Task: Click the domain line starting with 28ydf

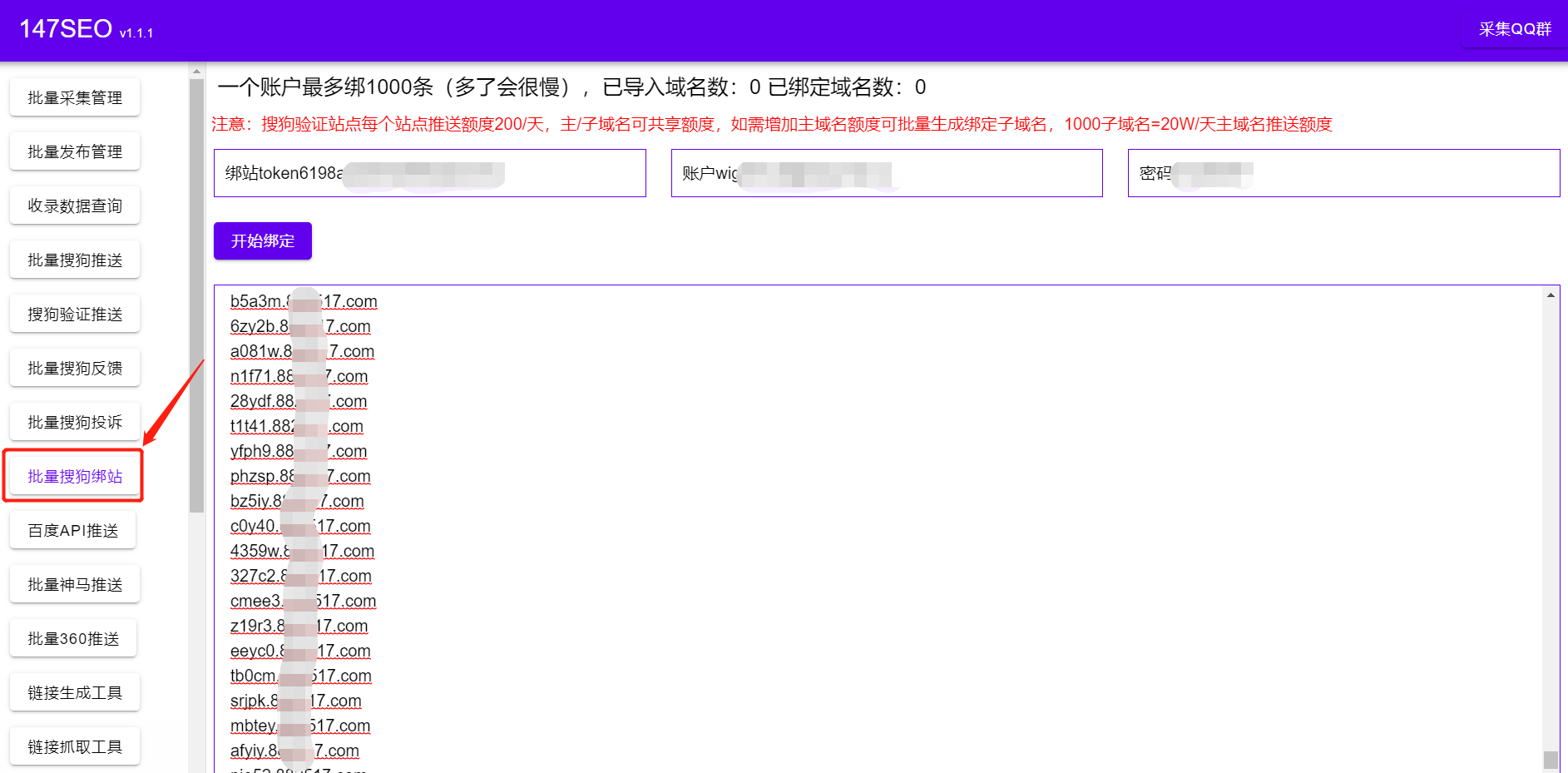Action: (299, 401)
